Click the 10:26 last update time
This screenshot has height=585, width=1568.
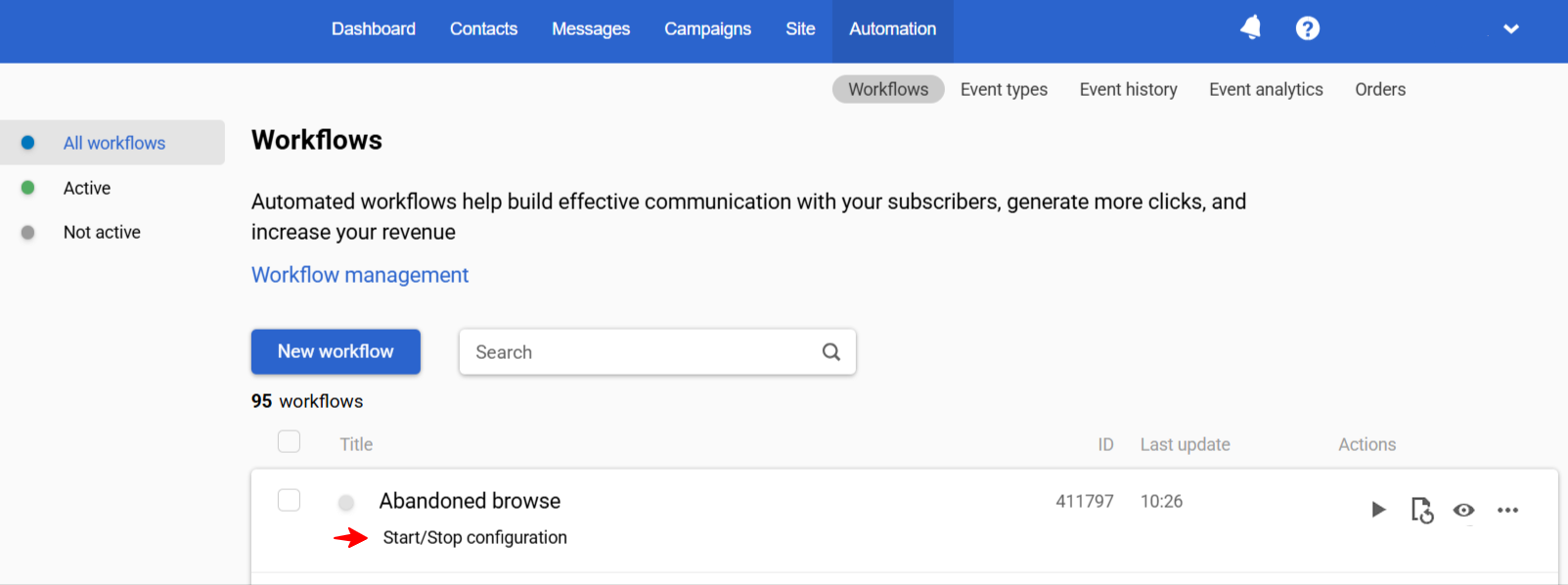coord(1161,501)
